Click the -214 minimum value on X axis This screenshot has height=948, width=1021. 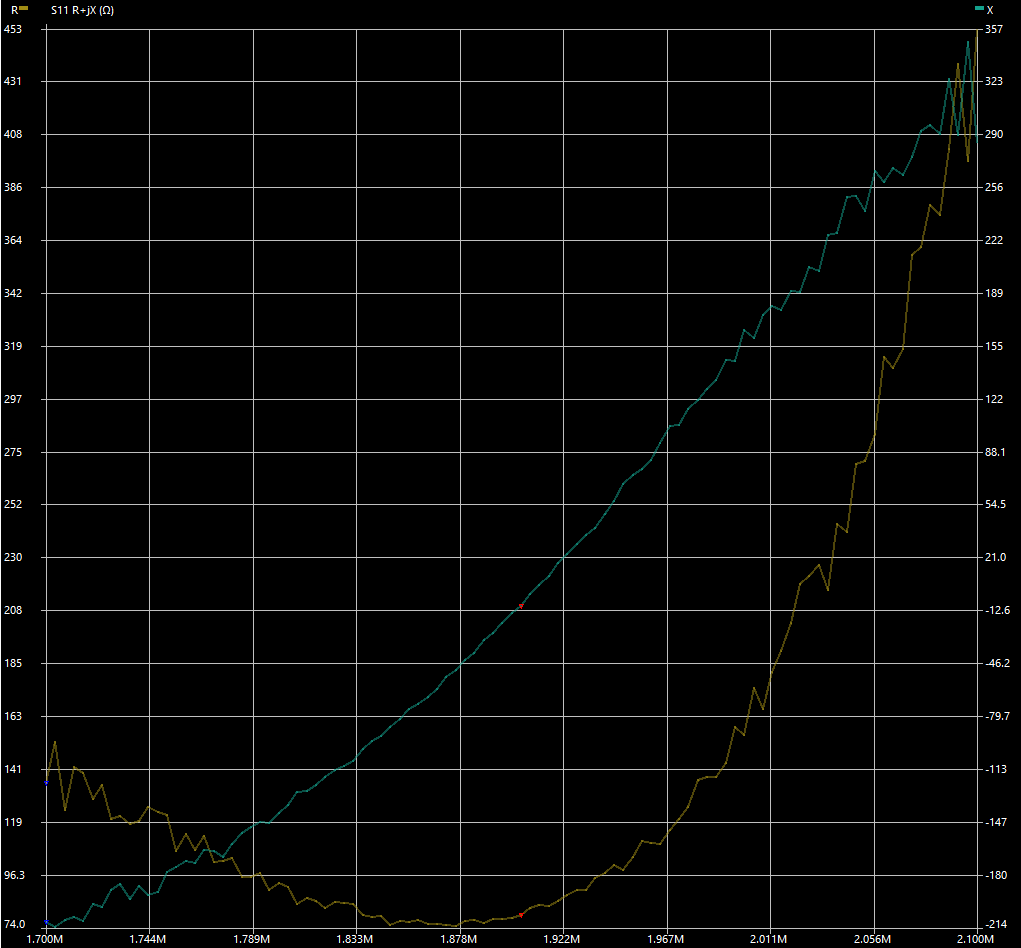pyautogui.click(x=997, y=924)
